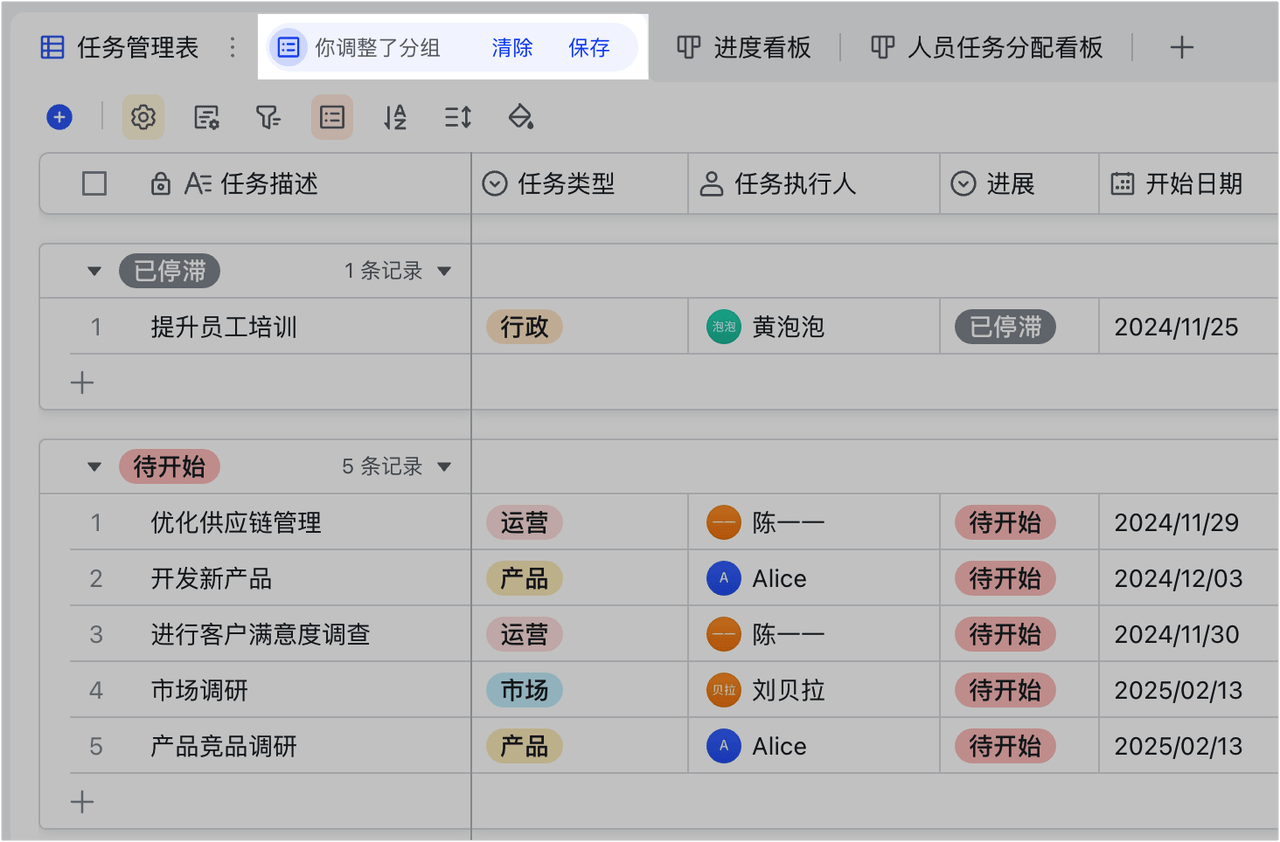This screenshot has width=1280, height=842.
Task: Collapse the 已停滞 group
Action: coord(94,271)
